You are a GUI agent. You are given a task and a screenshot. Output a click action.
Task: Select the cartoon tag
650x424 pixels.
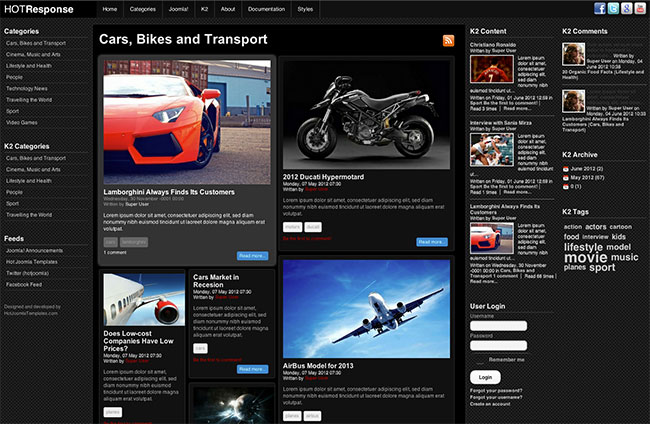pyautogui.click(x=621, y=227)
